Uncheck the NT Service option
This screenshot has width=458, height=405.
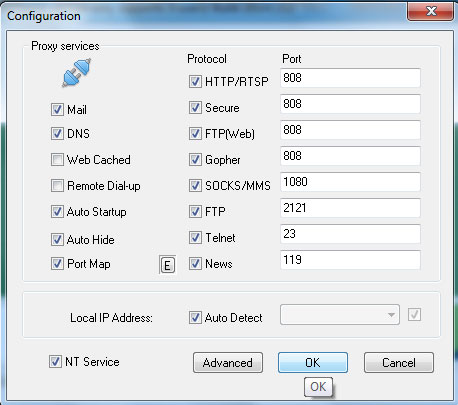tap(55, 362)
